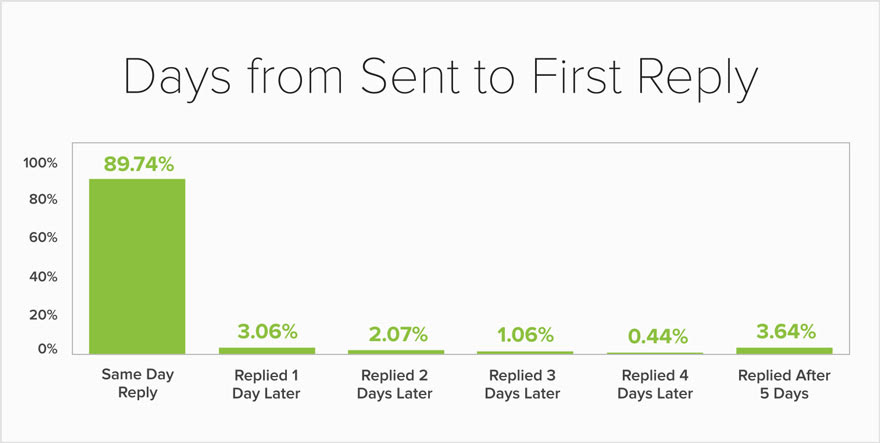Viewport: 880px width, 443px height.
Task: Click the chart title Days from Sent to First Reply
Action: 440,79
